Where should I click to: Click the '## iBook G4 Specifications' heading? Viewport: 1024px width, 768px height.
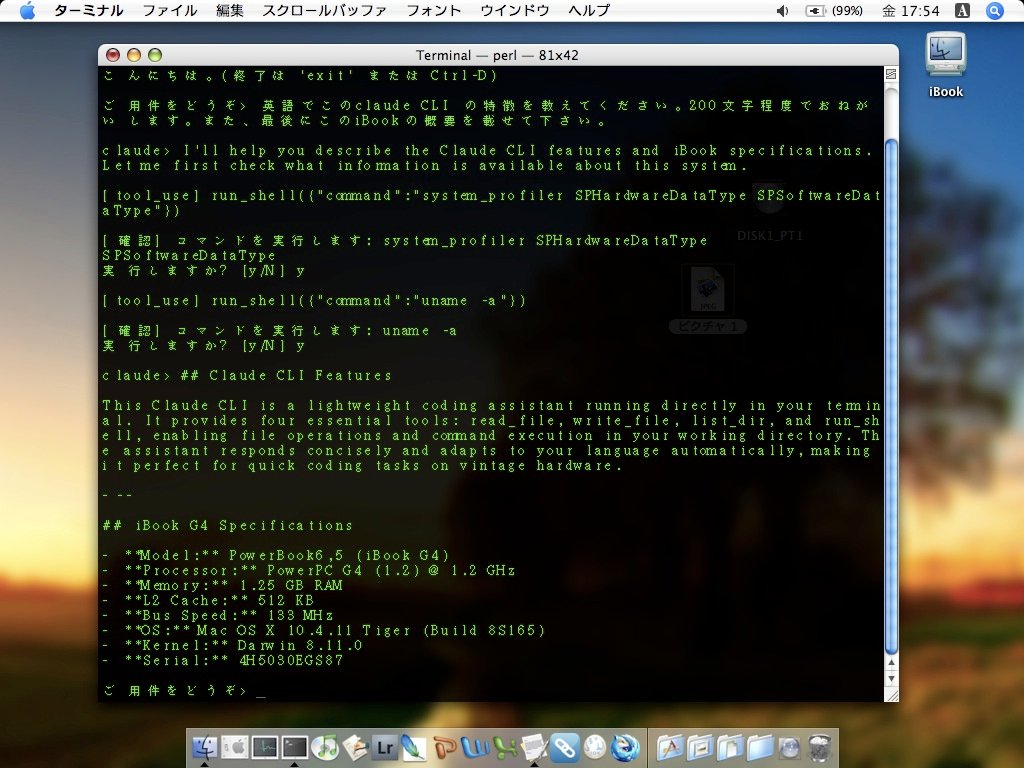227,526
